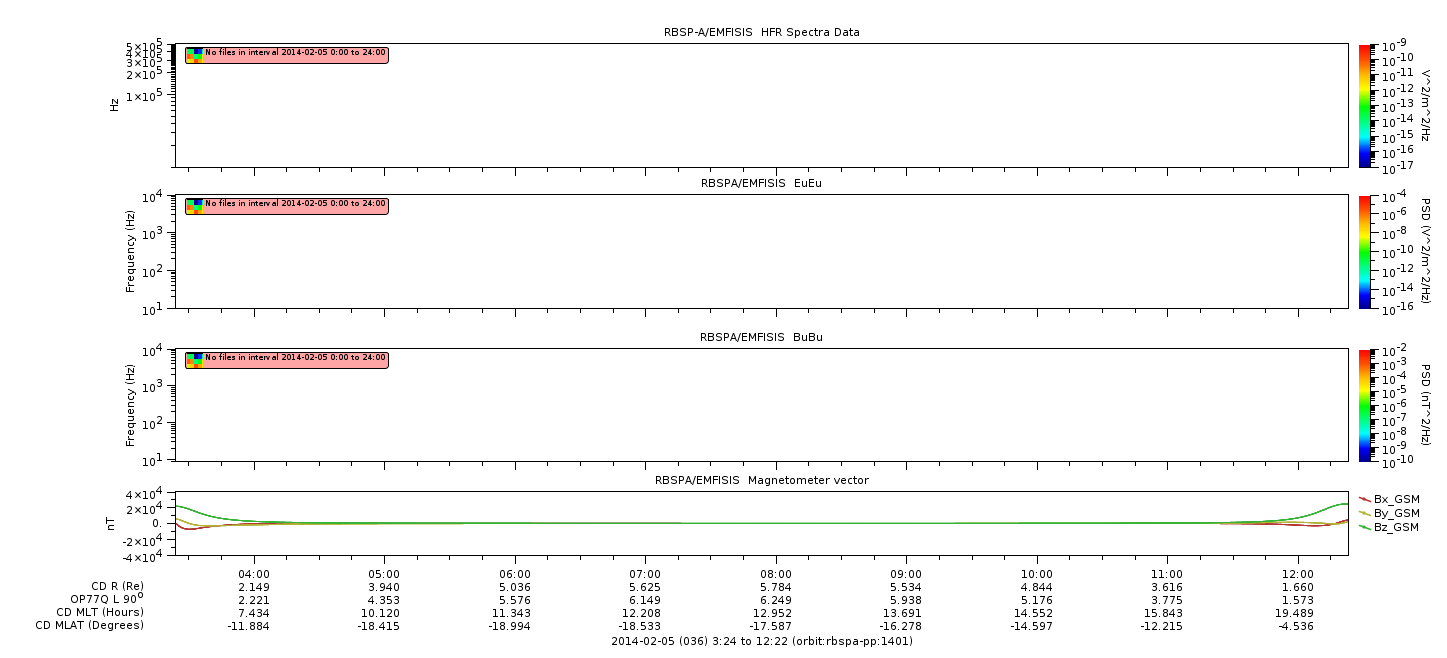
Task: Select the 'RBSPA/EMFISIS Magnetometer vector' plot title
Action: pos(761,480)
